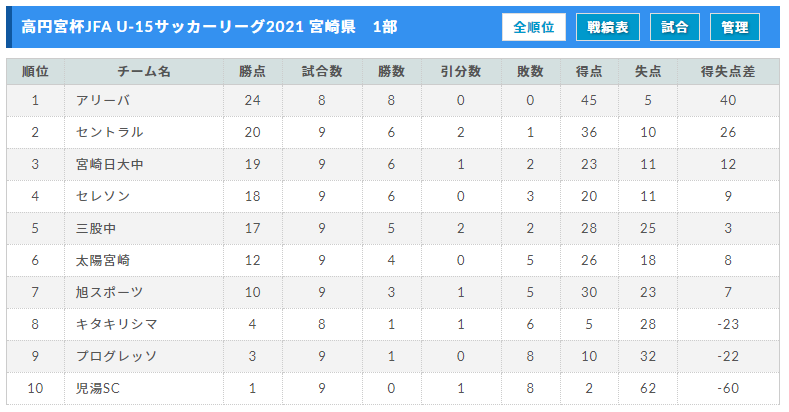789x412 pixels.
Task: Open the 全順位 tab
Action: coord(533,27)
